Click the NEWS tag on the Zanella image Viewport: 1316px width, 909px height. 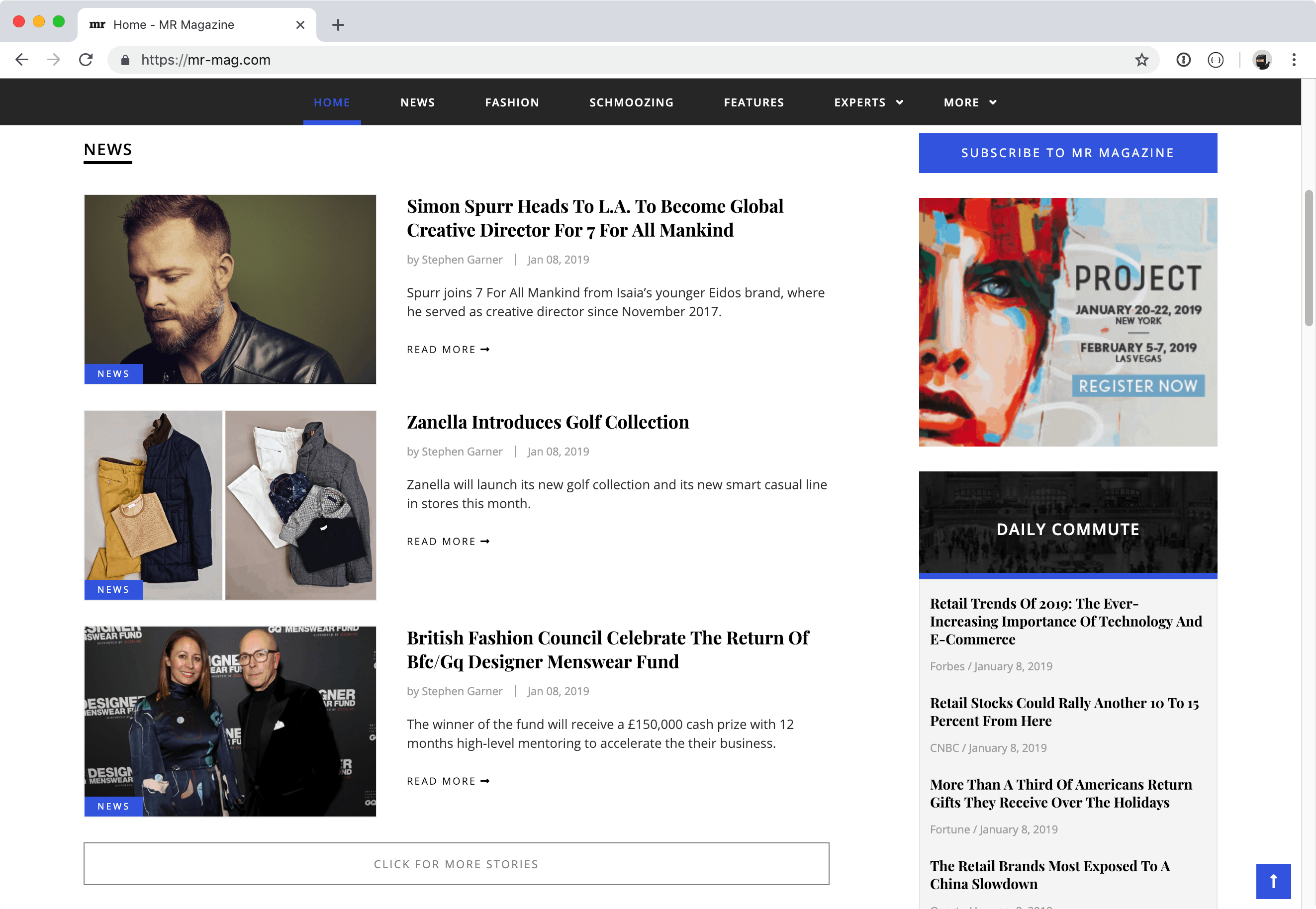click(113, 589)
